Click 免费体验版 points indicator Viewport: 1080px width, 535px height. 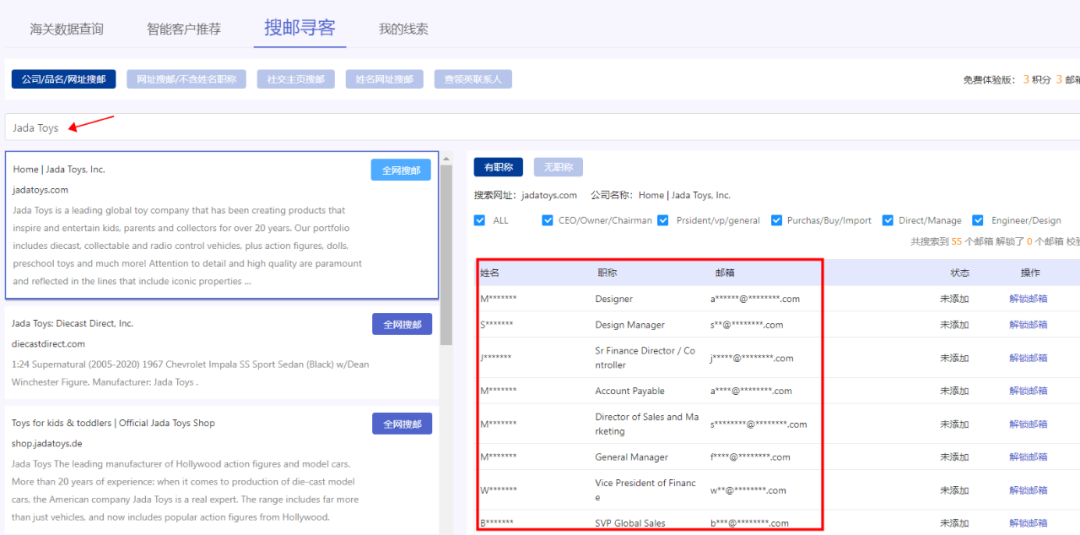tap(1021, 79)
